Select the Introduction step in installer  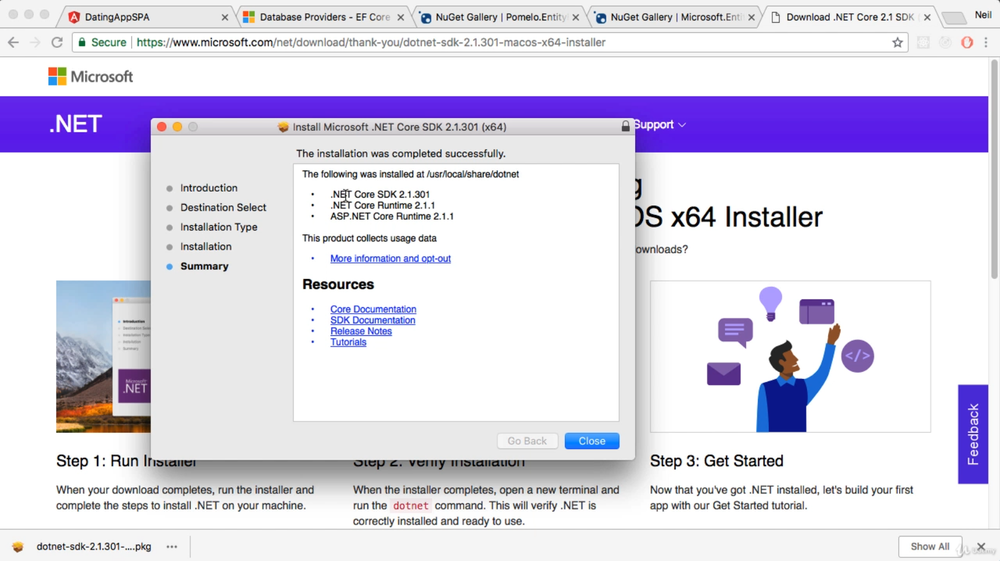[209, 188]
